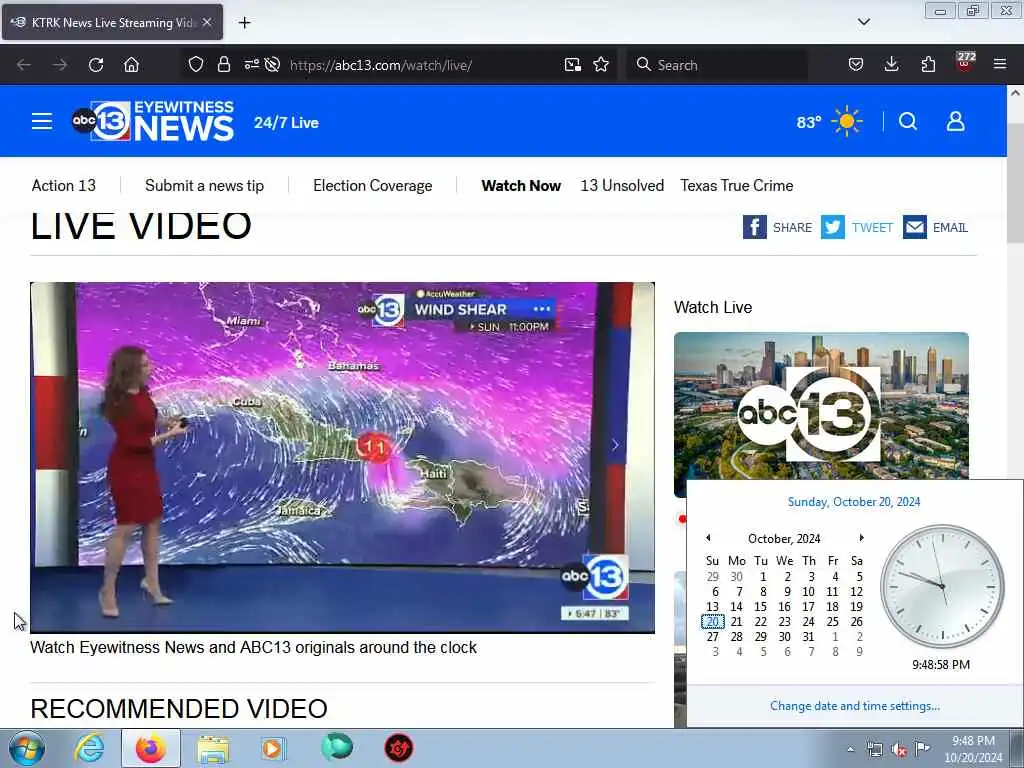Click the Sunday, October 20, 2024 link
Viewport: 1024px width, 768px height.
[x=854, y=502]
